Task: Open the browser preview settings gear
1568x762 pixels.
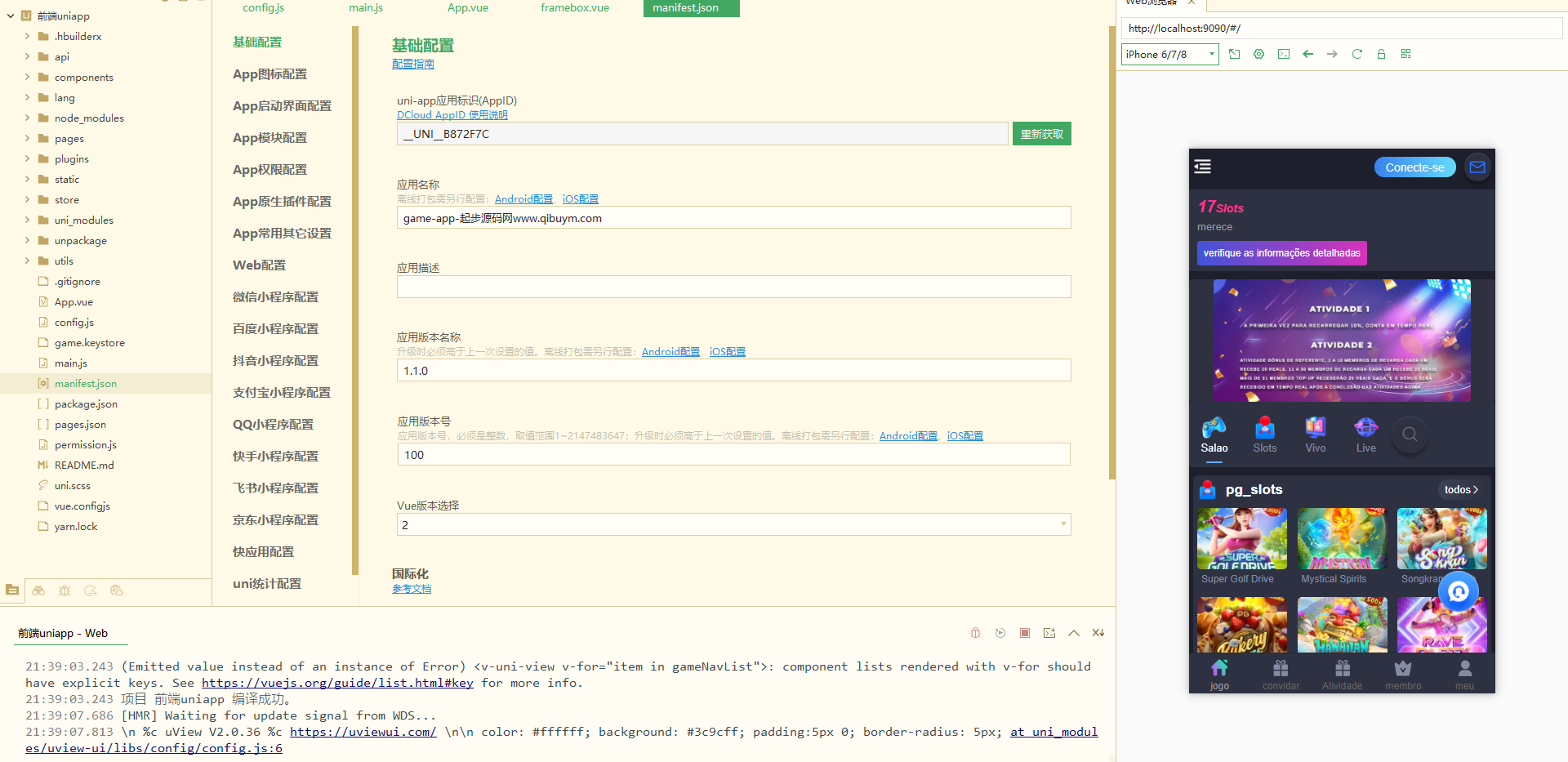Action: (x=1258, y=54)
